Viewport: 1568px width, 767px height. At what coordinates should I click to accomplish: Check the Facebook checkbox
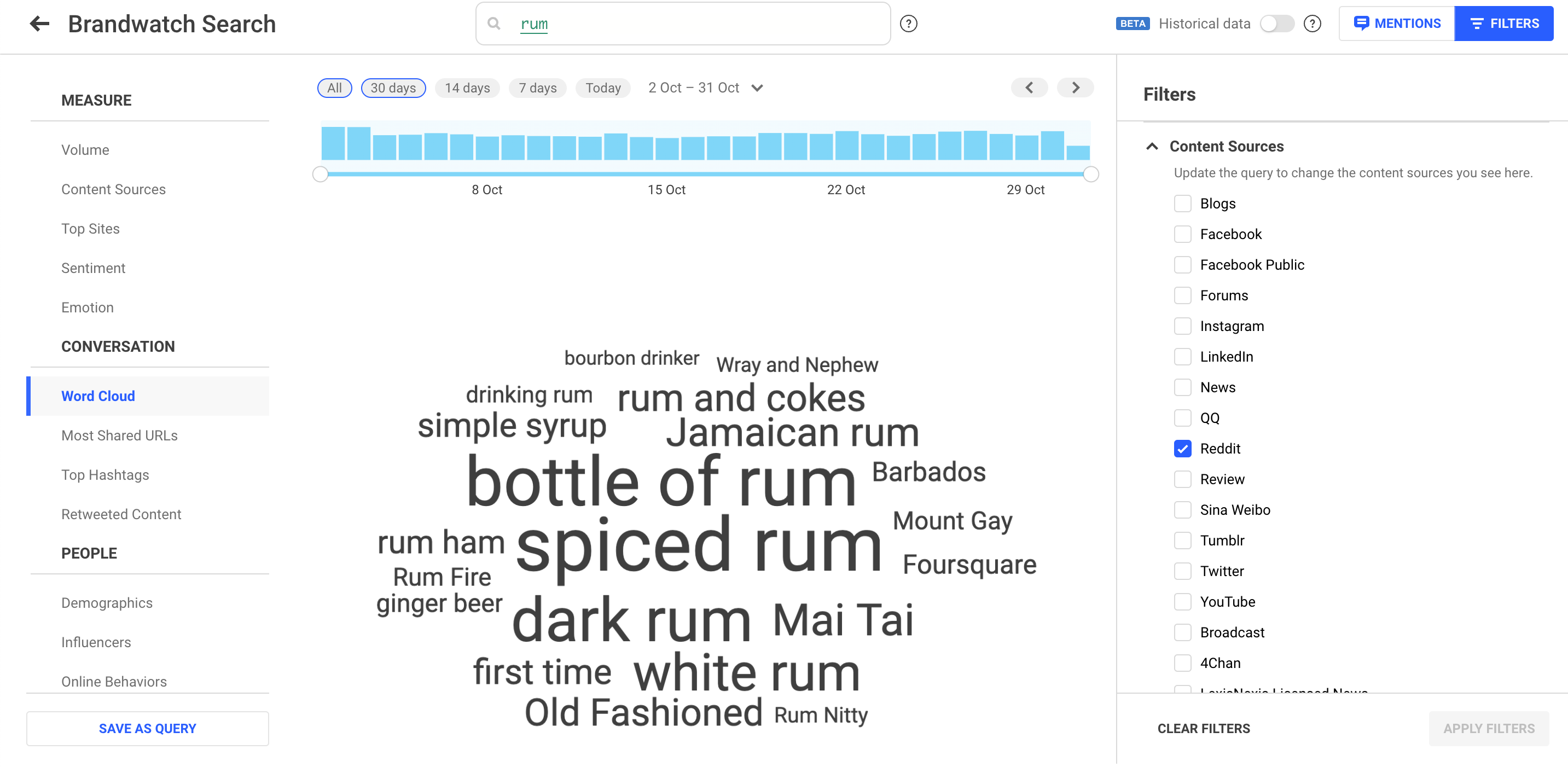pyautogui.click(x=1182, y=234)
